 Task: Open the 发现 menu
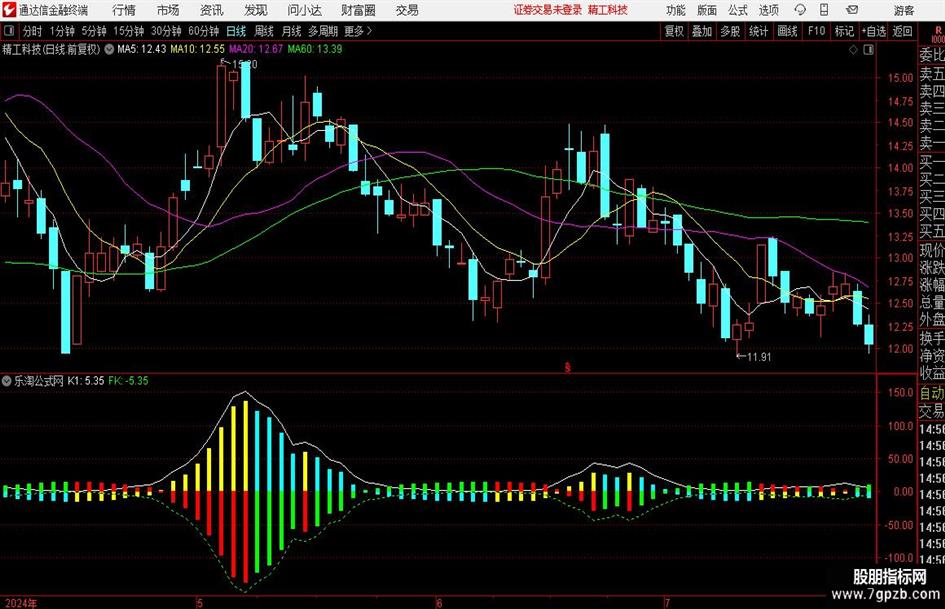click(x=256, y=10)
